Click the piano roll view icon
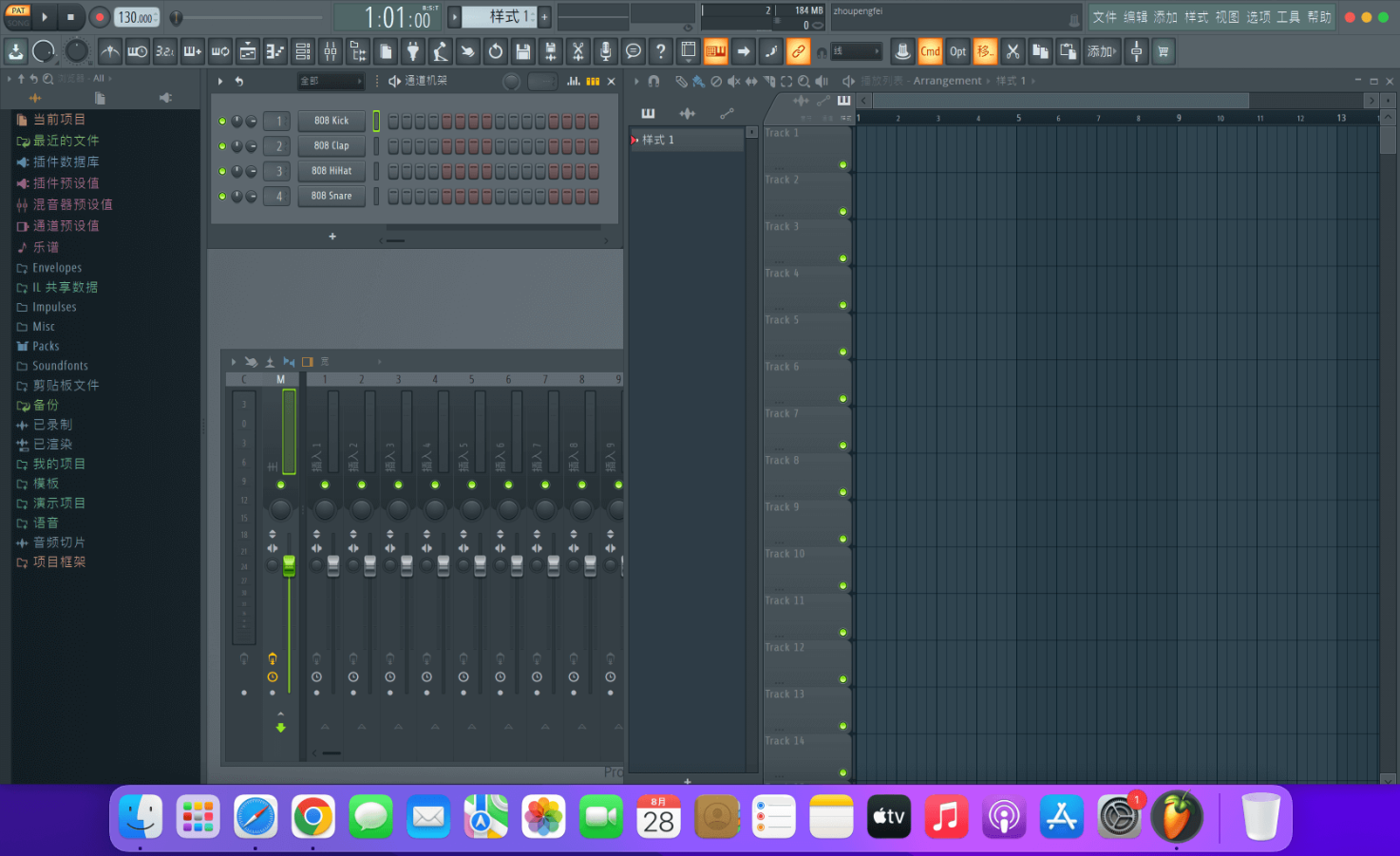The height and width of the screenshot is (856, 1400). click(274, 51)
